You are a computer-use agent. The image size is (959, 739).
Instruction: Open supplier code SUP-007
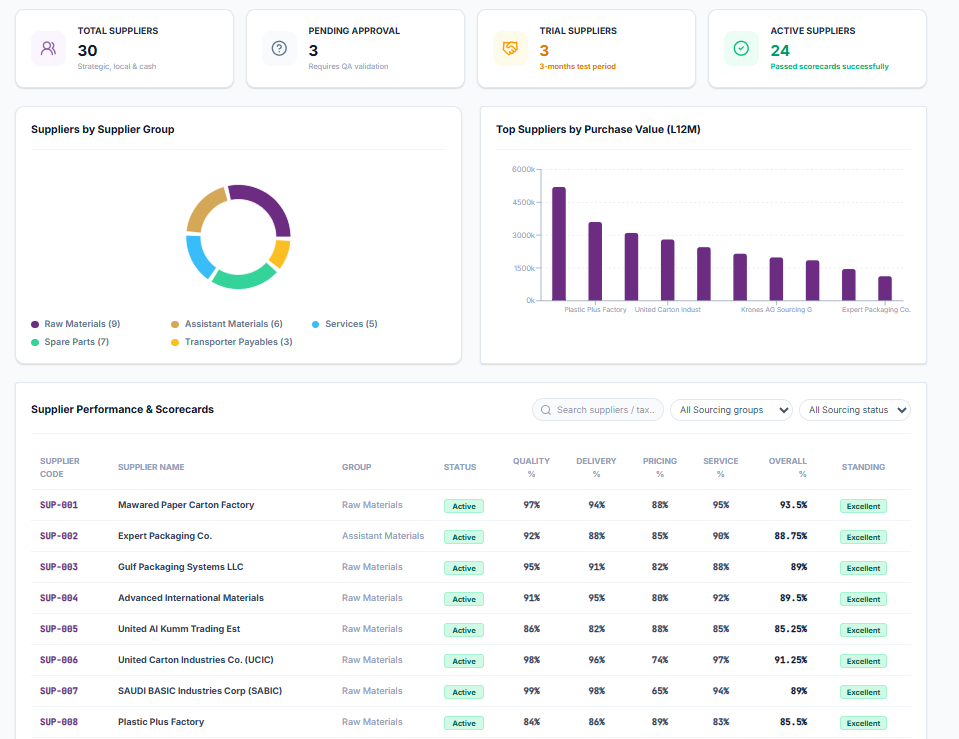click(59, 691)
